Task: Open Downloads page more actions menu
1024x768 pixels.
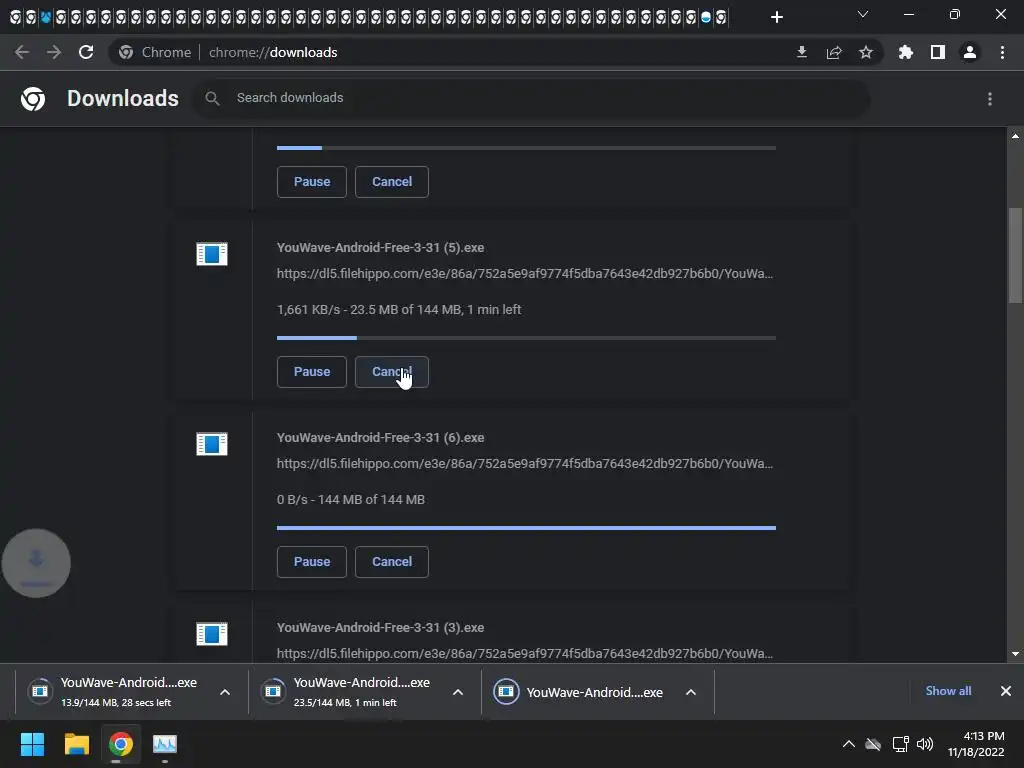Action: tap(990, 99)
